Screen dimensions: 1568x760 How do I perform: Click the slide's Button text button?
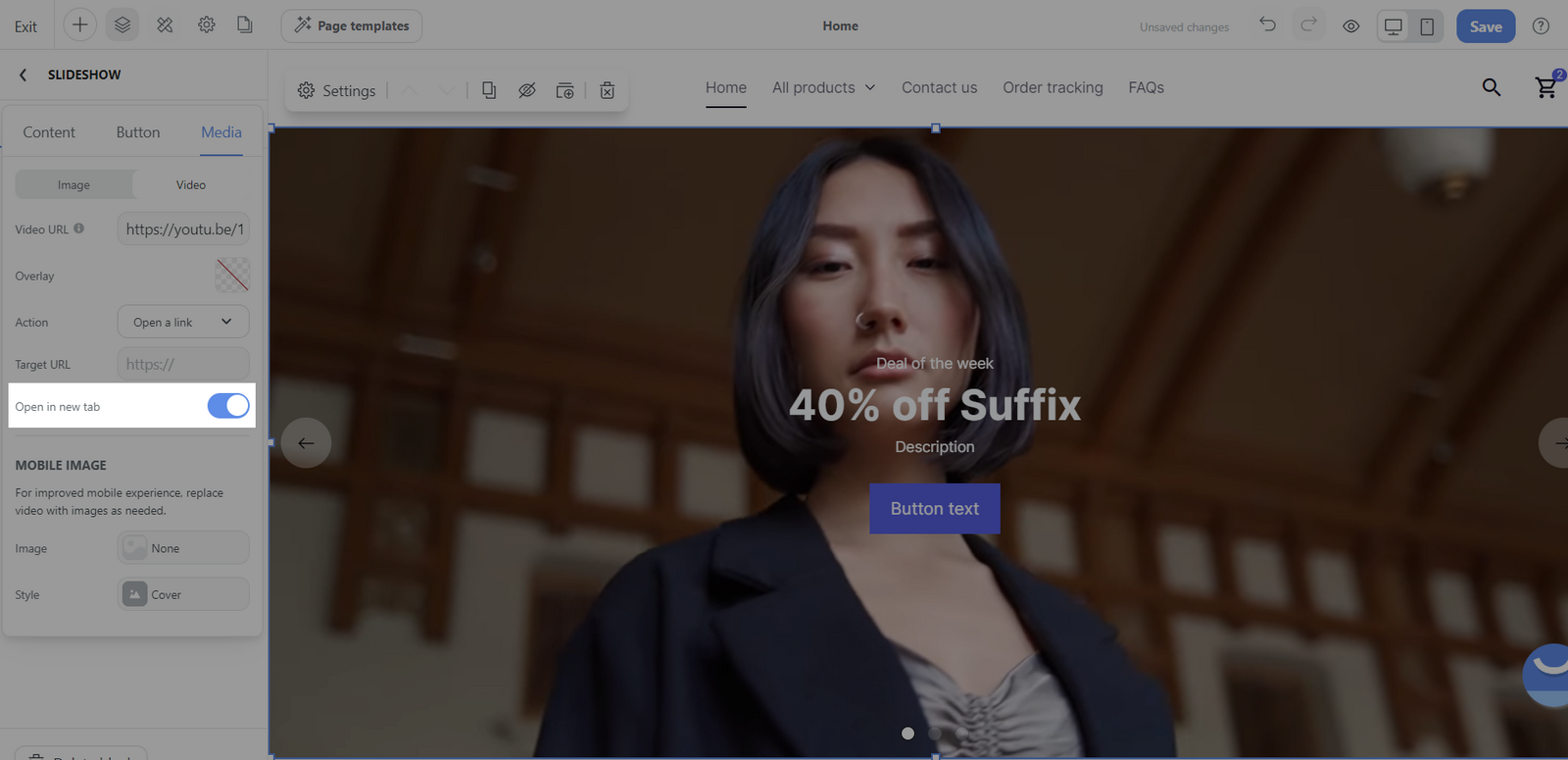tap(935, 509)
